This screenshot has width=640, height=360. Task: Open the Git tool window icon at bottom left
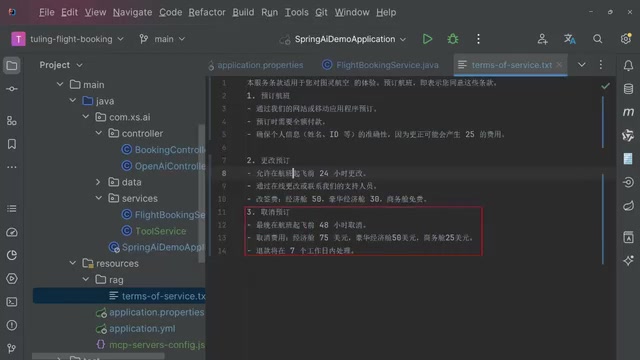[x=12, y=348]
